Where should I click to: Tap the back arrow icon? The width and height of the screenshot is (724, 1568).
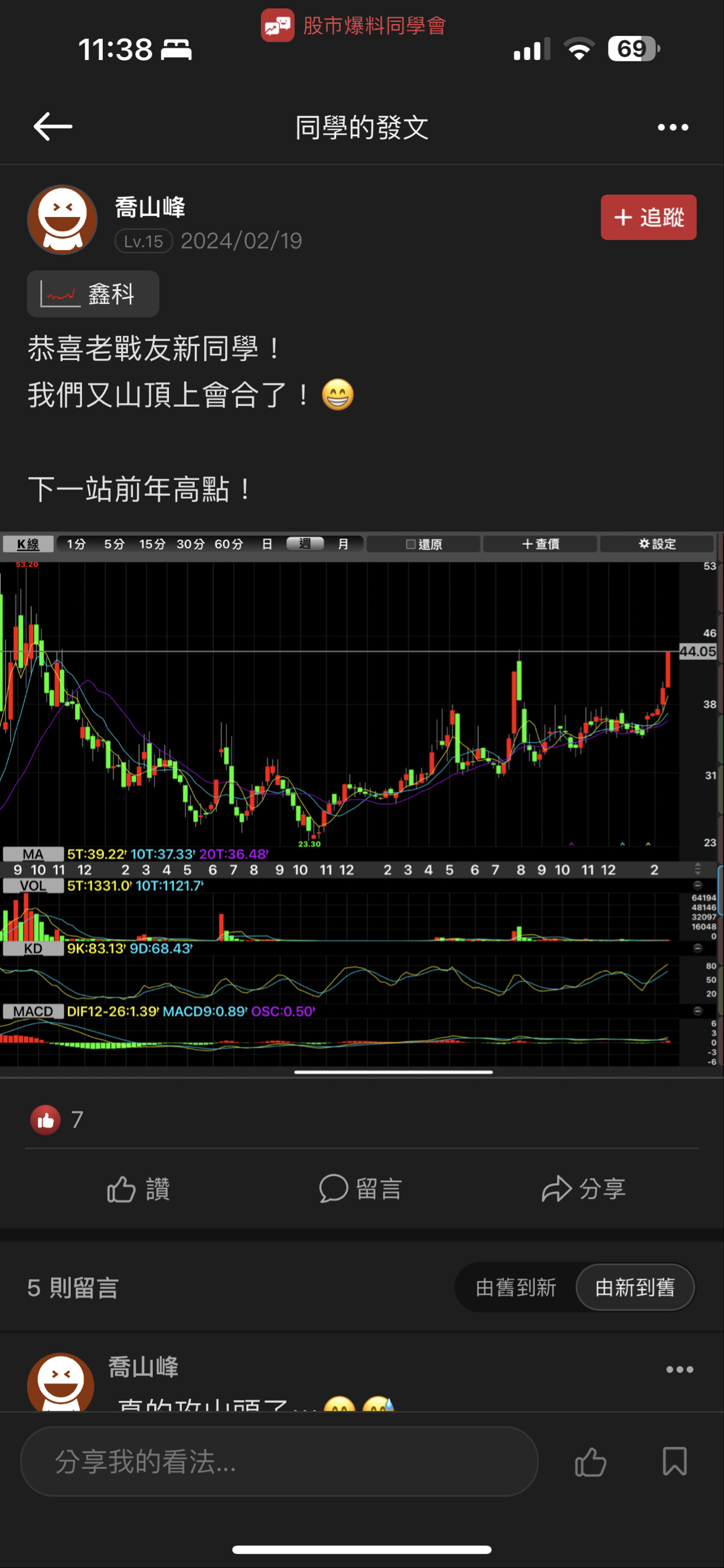pos(53,127)
